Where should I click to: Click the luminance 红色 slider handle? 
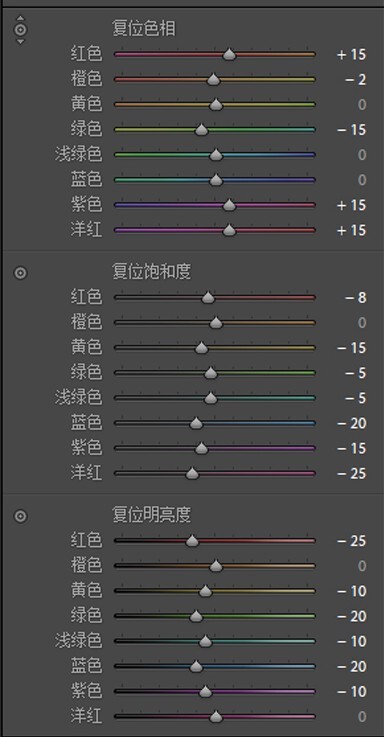click(x=192, y=541)
